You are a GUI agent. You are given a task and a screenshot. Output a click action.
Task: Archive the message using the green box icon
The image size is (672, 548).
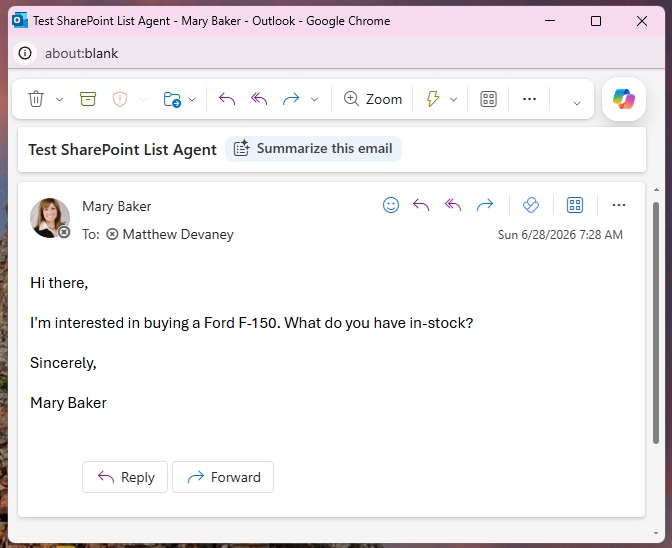(x=88, y=99)
